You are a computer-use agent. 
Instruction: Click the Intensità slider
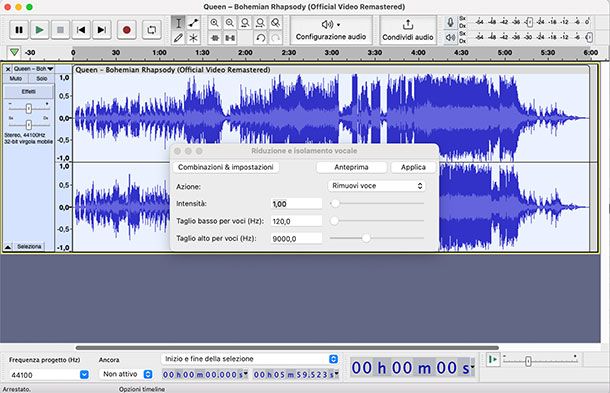[x=377, y=204]
